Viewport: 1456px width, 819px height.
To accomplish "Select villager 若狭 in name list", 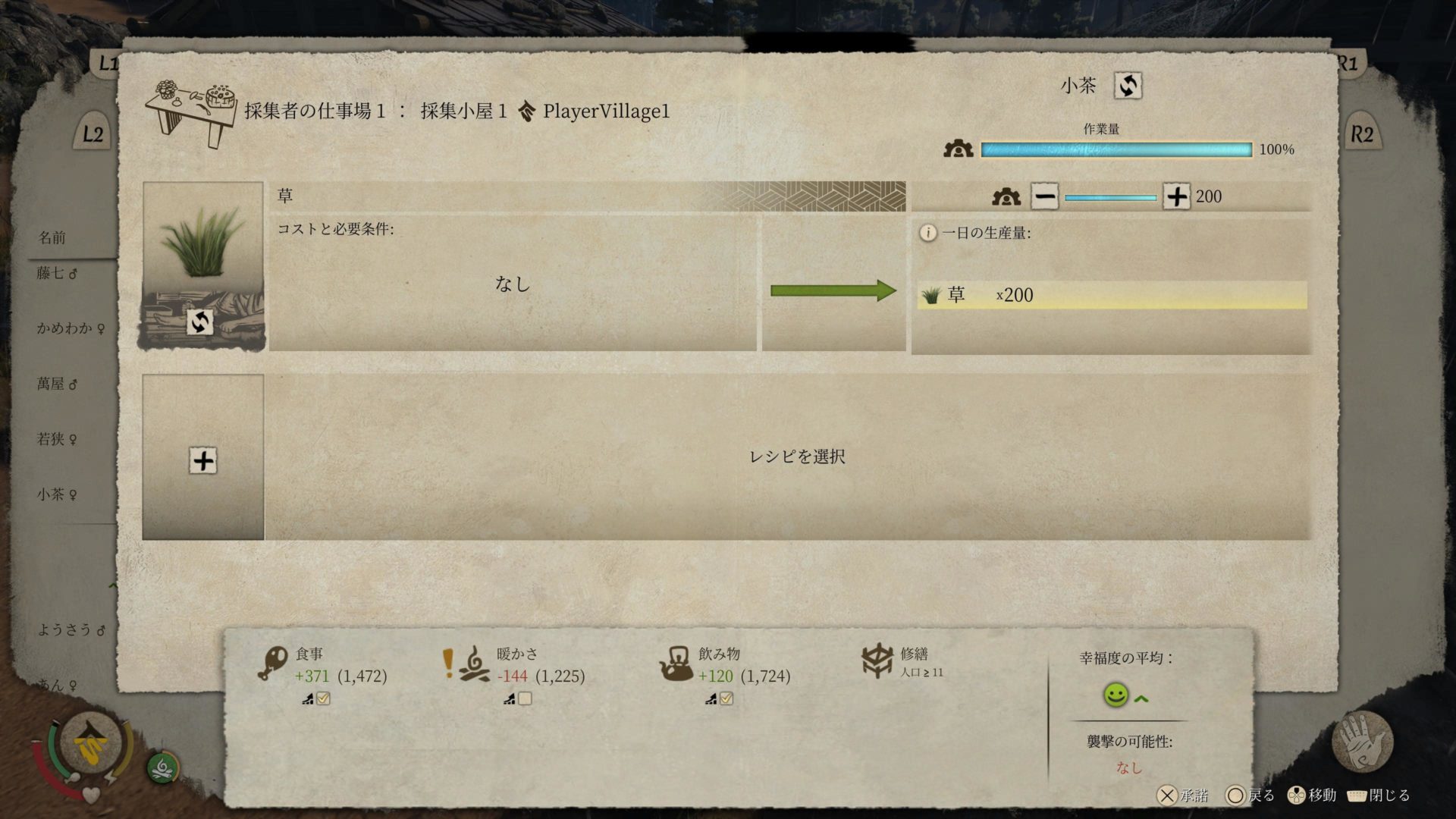I will [x=57, y=439].
